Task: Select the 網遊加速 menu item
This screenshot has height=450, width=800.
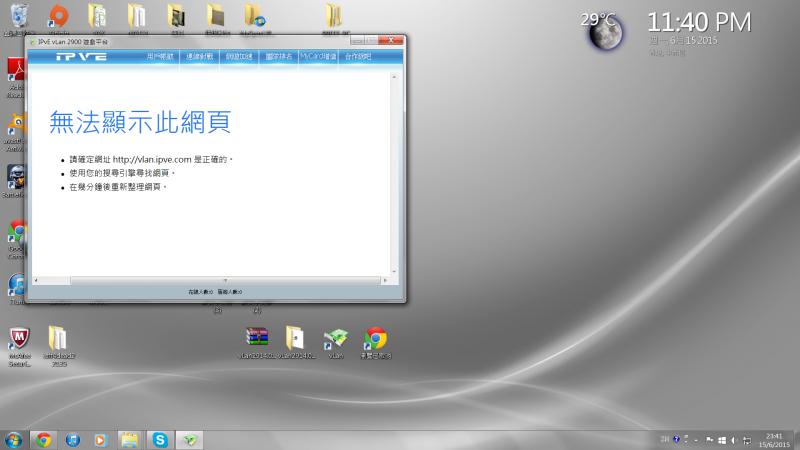Action: [x=239, y=57]
